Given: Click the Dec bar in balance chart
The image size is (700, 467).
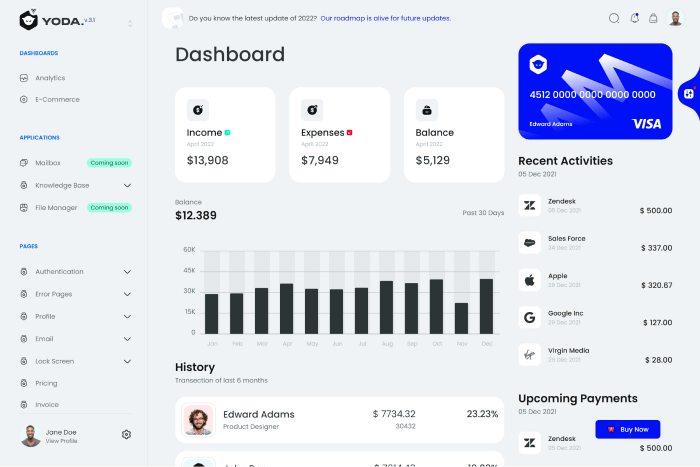Looking at the screenshot, I should pos(487,306).
